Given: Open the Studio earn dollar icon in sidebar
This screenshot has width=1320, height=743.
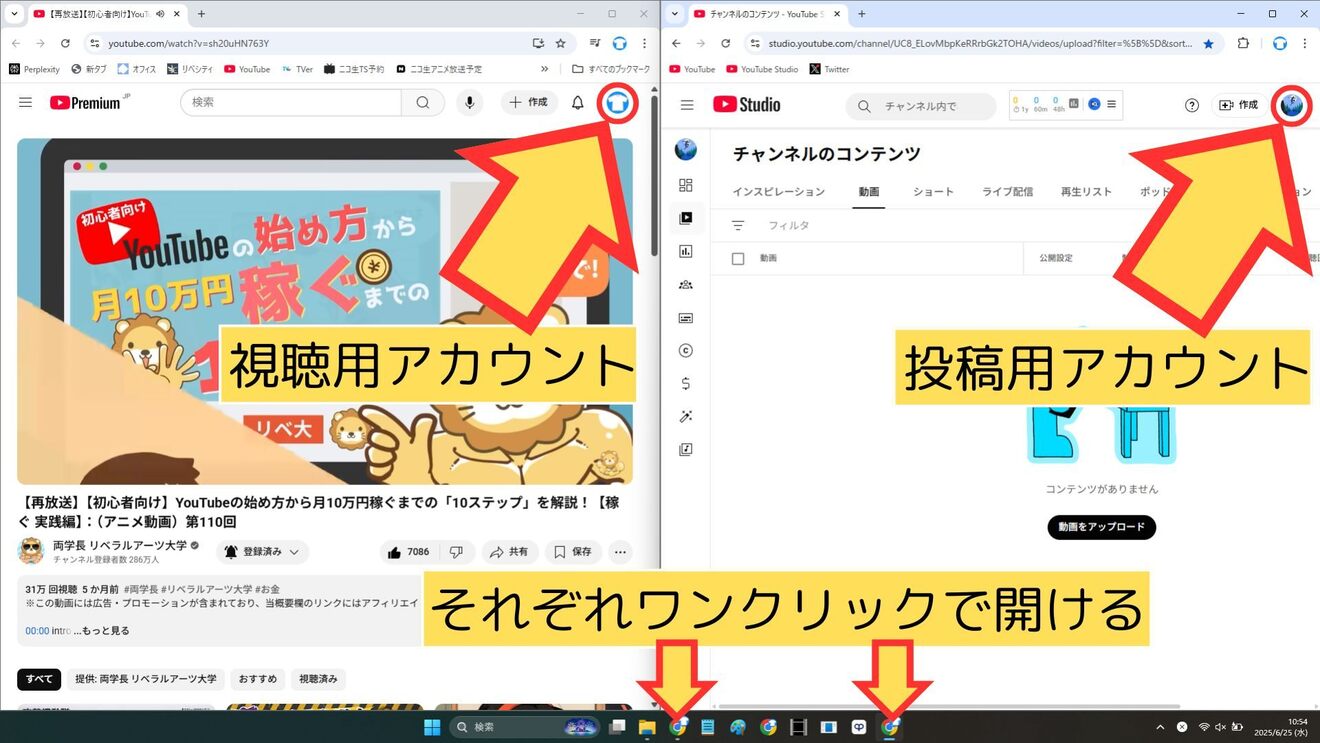Looking at the screenshot, I should click(686, 384).
